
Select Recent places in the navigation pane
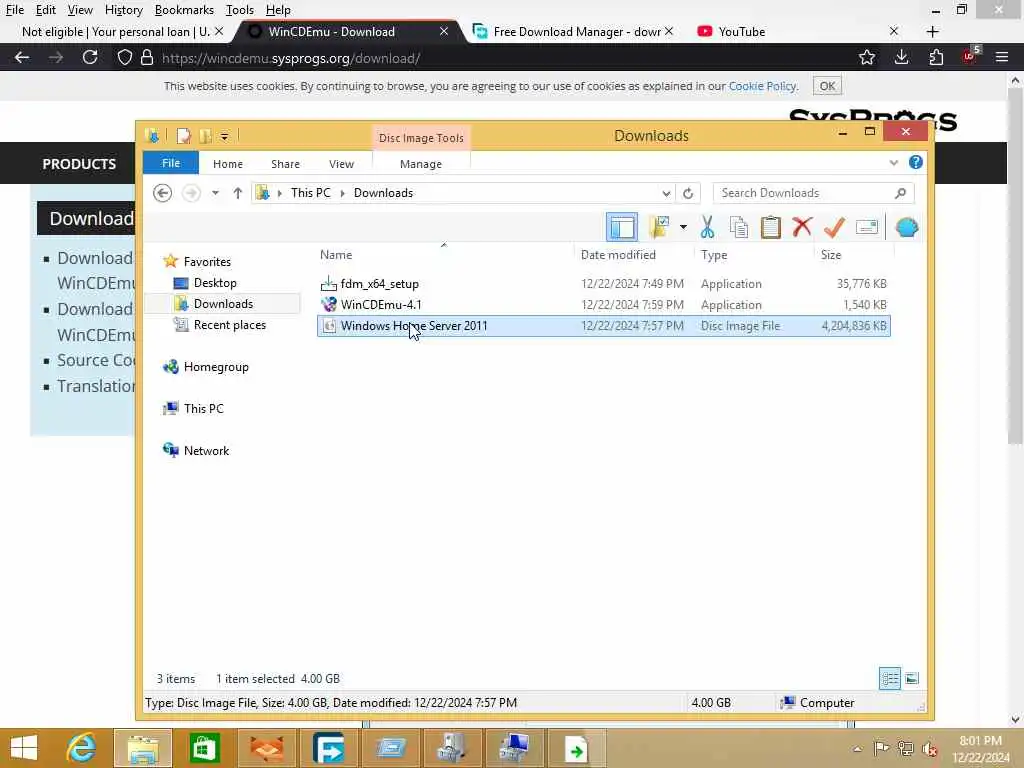point(229,325)
